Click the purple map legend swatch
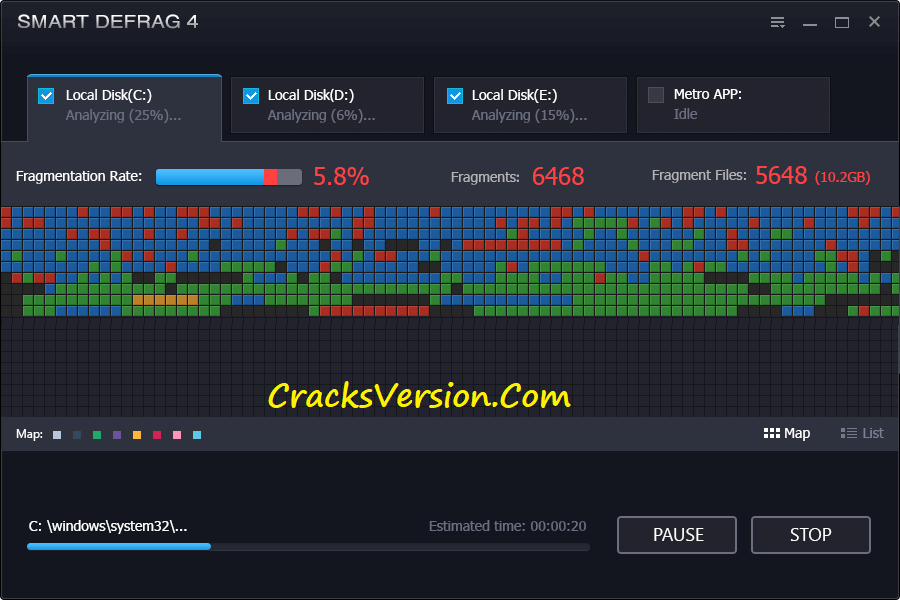900x600 pixels. (x=117, y=435)
